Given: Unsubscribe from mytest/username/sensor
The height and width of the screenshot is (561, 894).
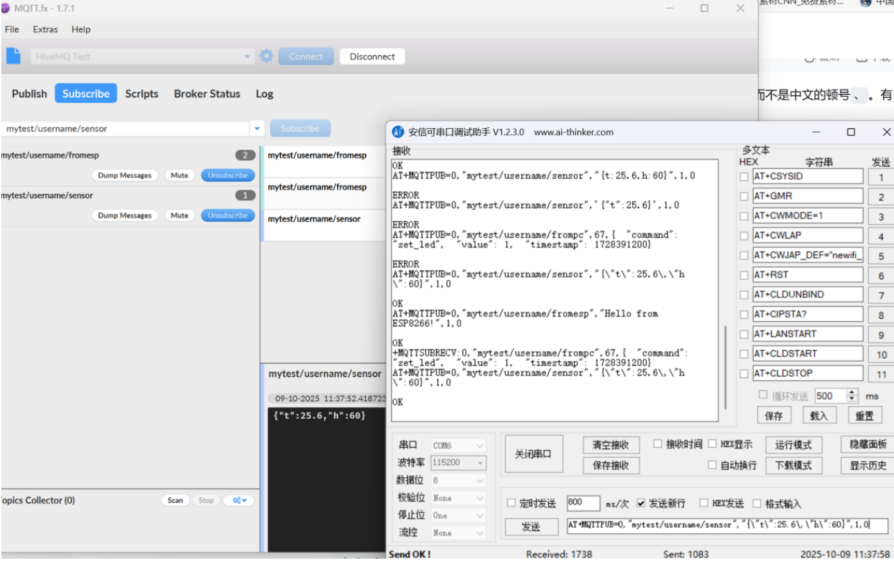Looking at the screenshot, I should click(x=227, y=215).
